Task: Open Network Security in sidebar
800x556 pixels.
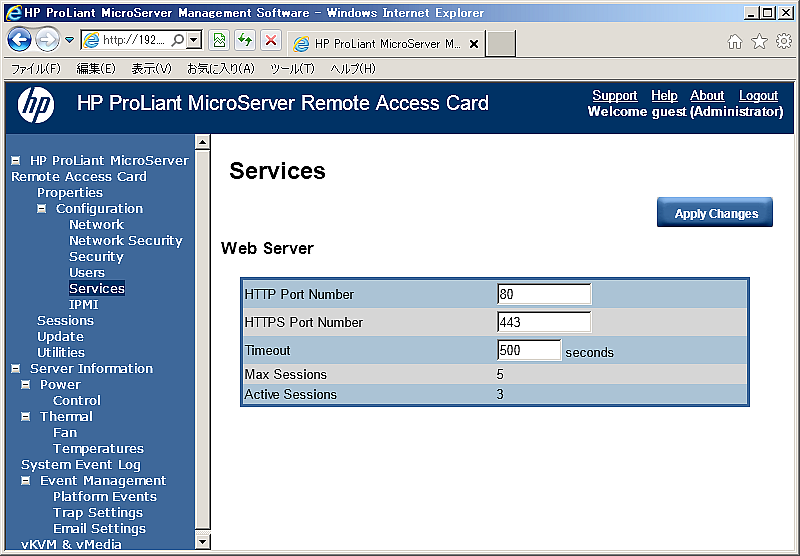Action: [126, 240]
